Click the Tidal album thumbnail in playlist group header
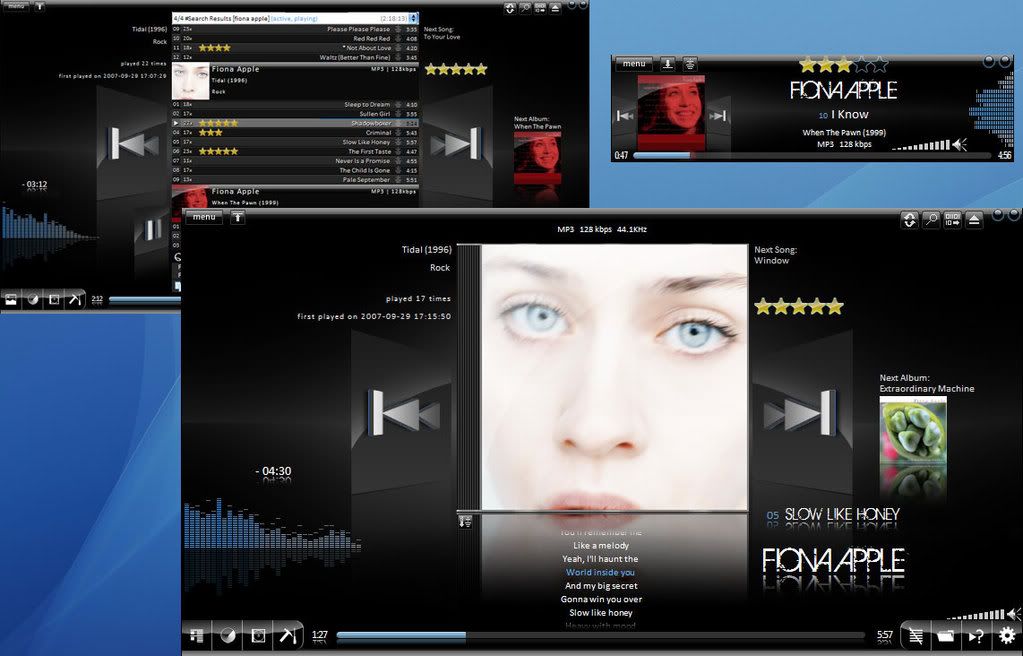The image size is (1023, 656). [x=191, y=81]
